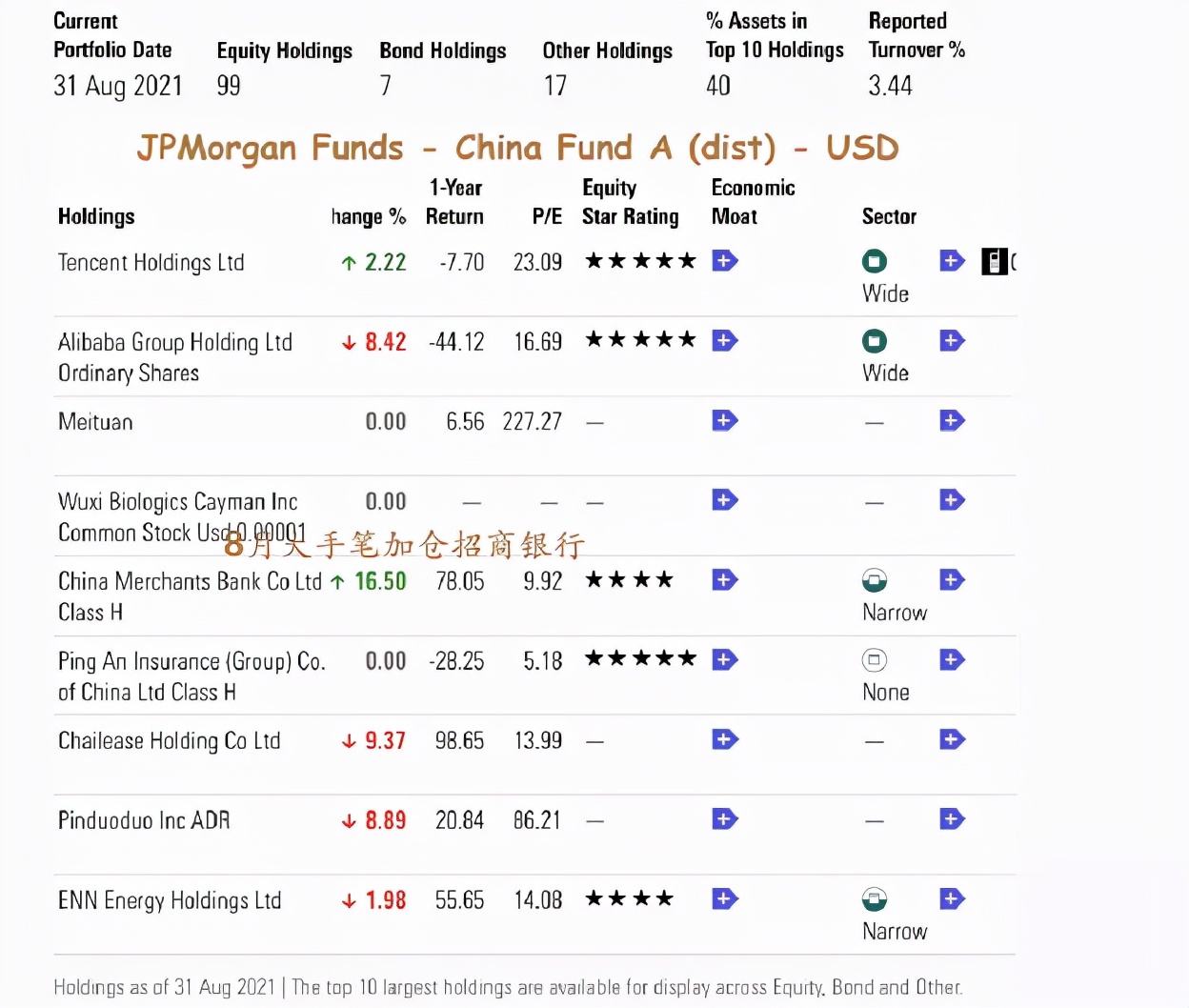Select the Pinduoduo Inc ADR holding
1189x1008 pixels.
pos(144,820)
